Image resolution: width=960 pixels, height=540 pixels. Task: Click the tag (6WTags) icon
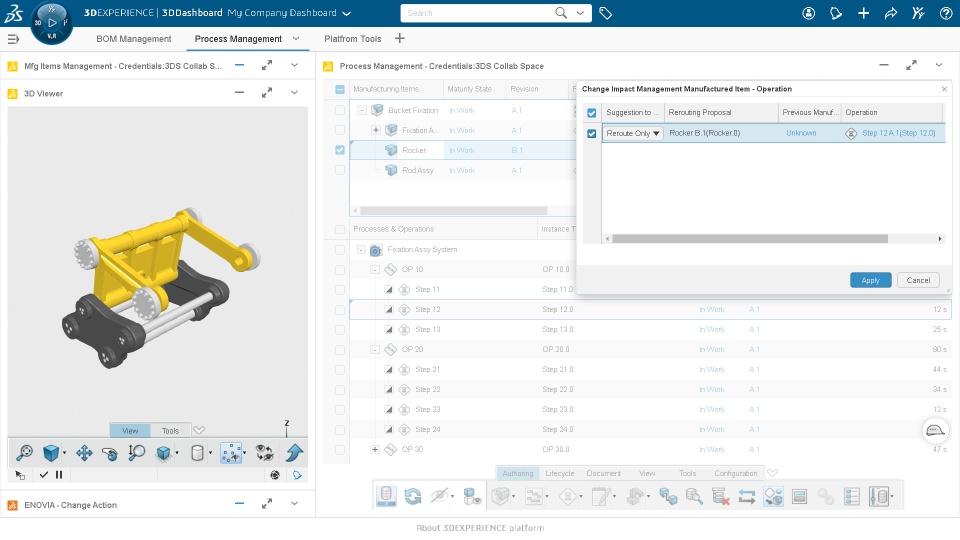[x=606, y=13]
